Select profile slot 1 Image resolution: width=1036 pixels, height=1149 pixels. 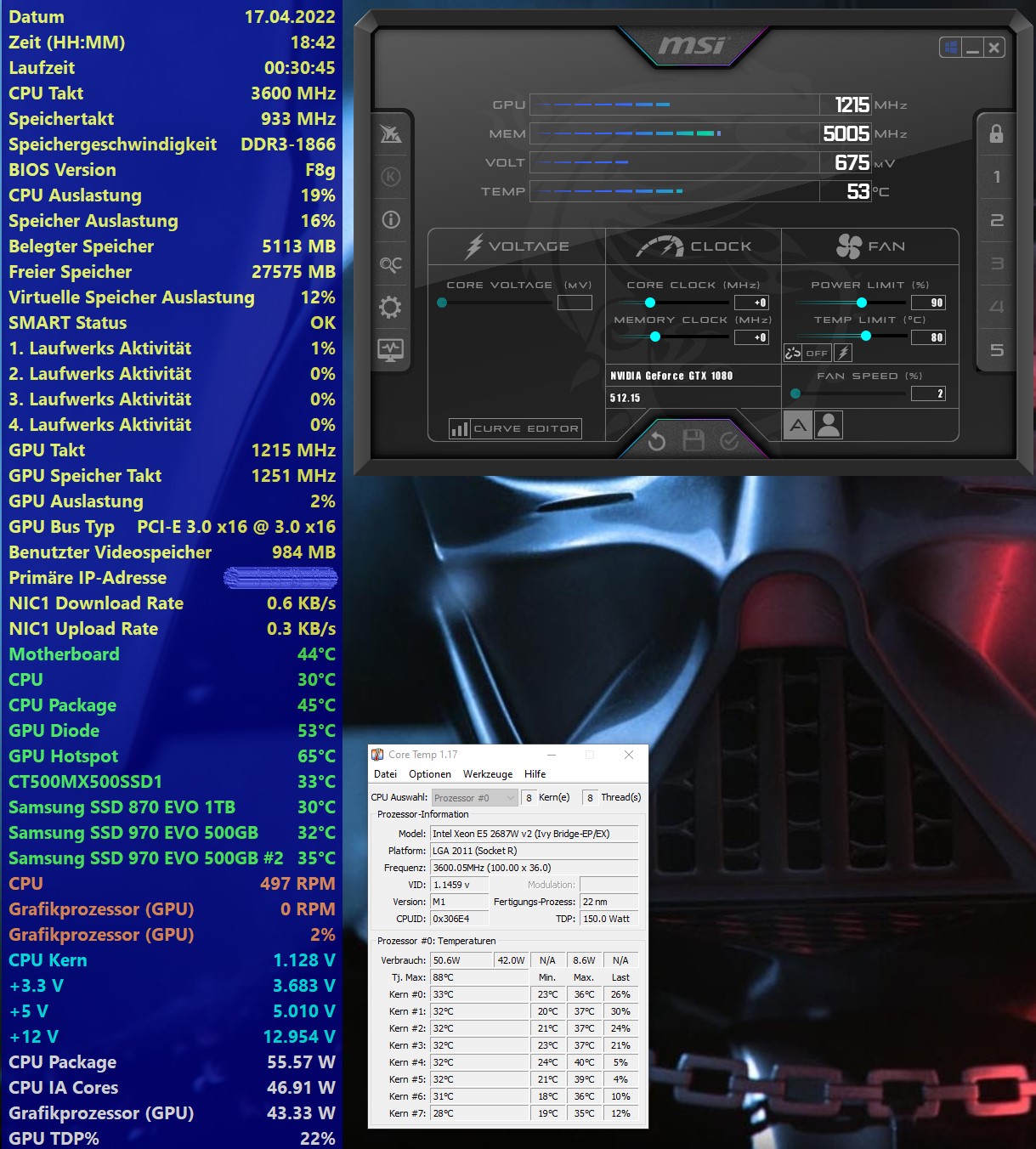click(995, 177)
